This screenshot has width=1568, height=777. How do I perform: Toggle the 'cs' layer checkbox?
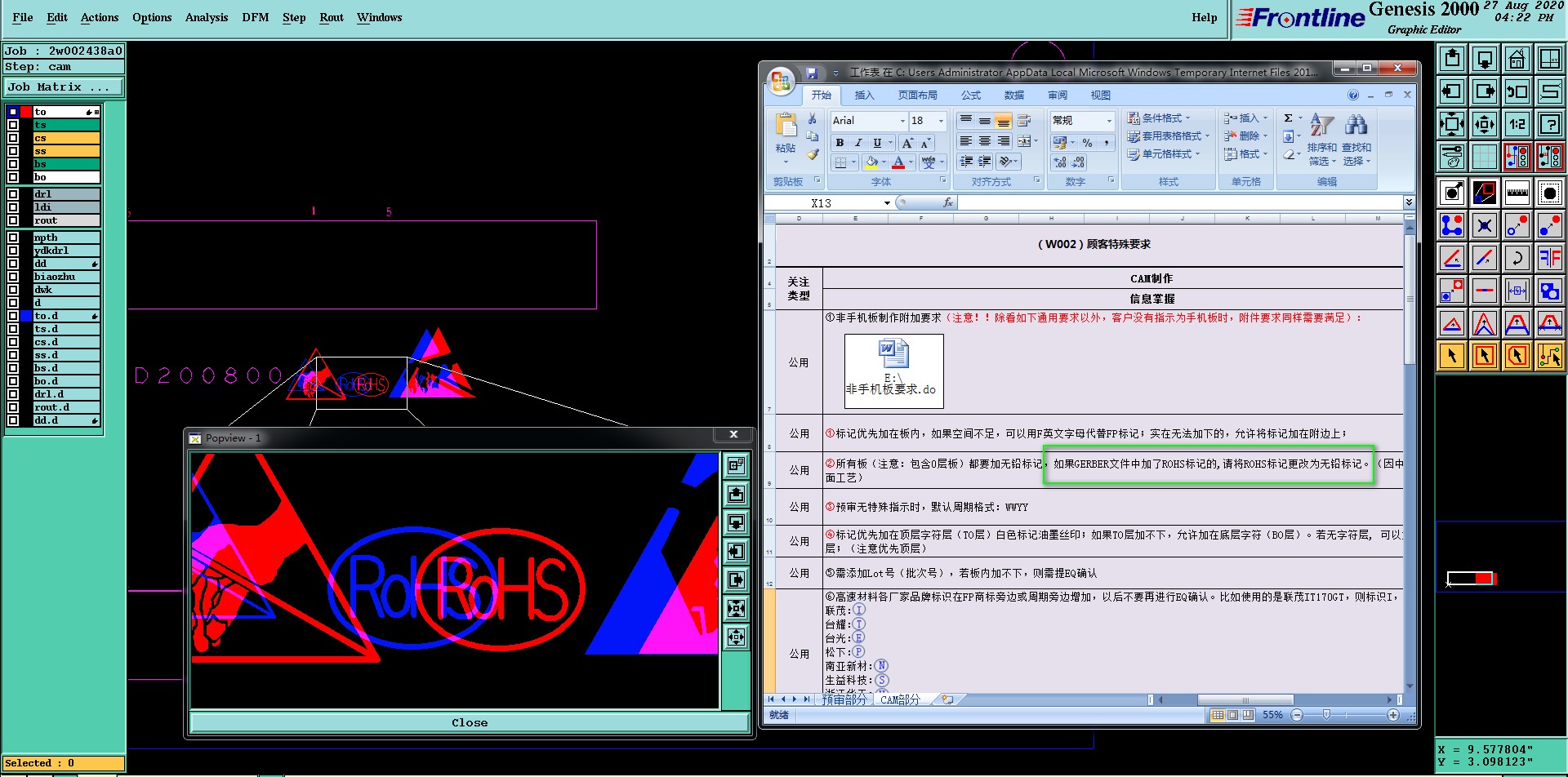coord(13,138)
